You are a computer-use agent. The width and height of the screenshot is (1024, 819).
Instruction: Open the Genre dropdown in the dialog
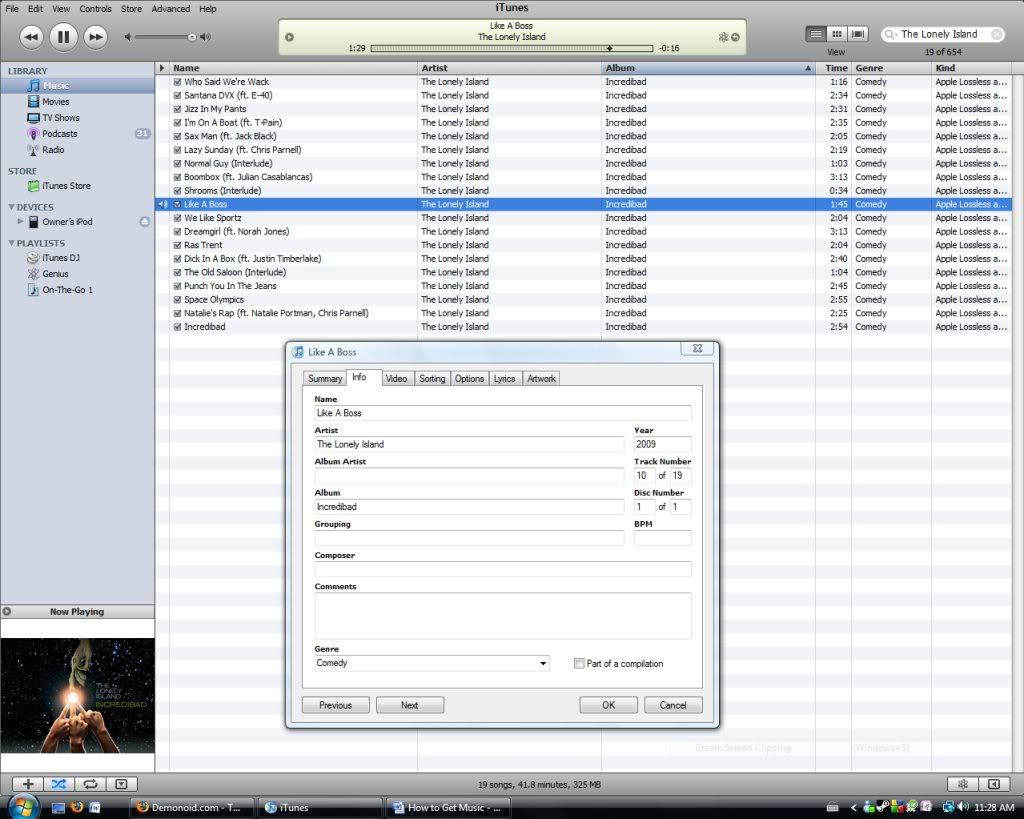(543, 663)
